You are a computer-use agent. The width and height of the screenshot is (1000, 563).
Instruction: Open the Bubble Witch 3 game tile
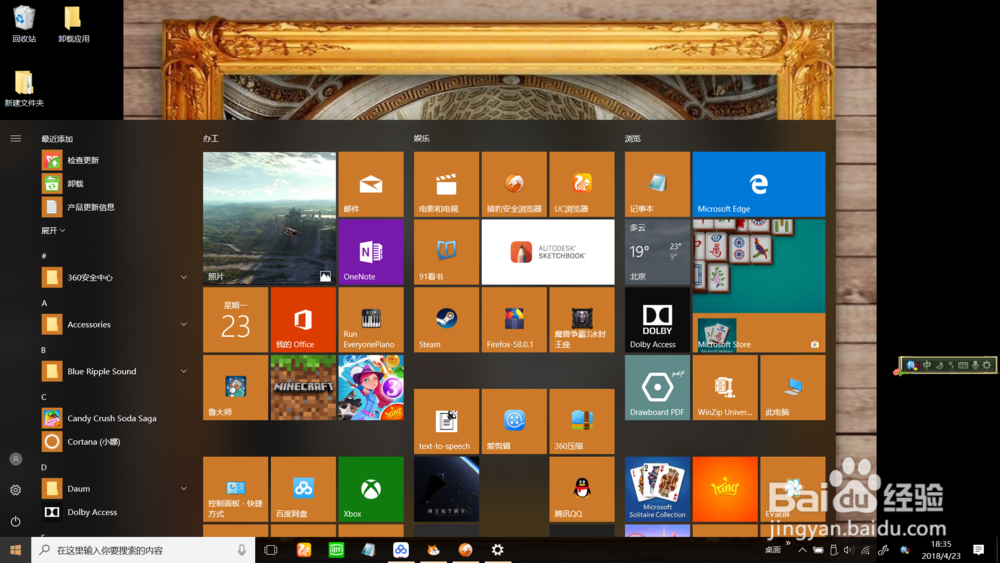371,387
